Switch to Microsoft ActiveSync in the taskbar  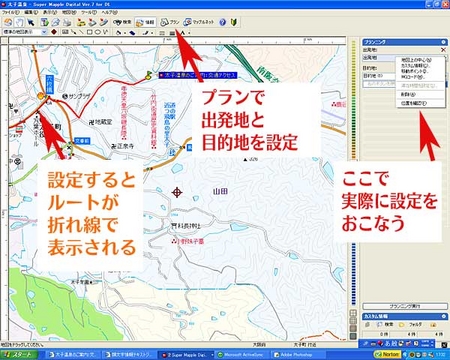[x=242, y=355]
